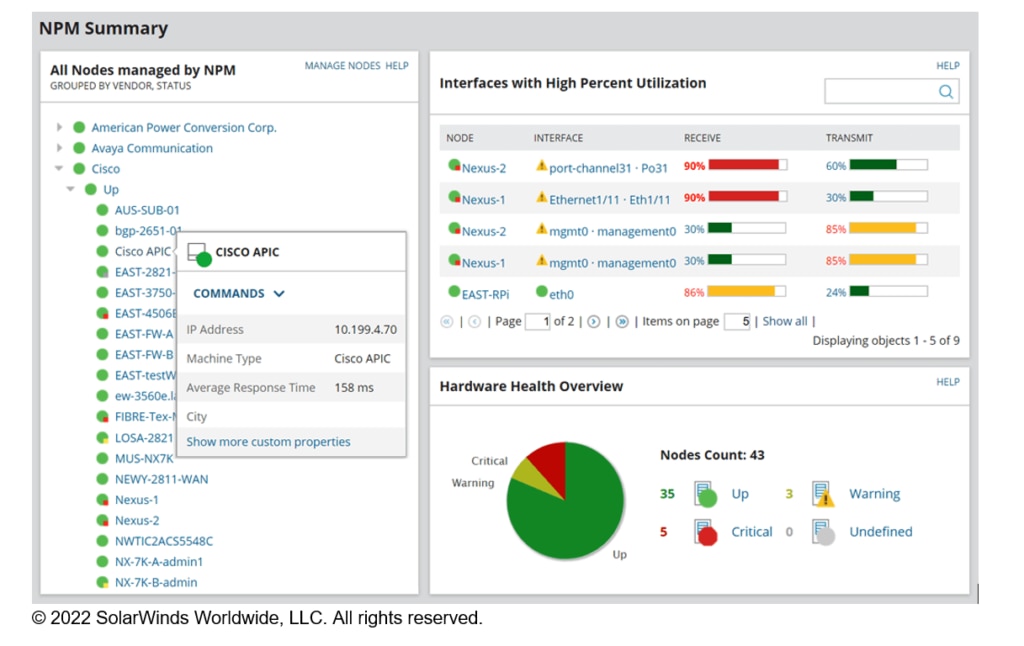This screenshot has width=1024, height=646.
Task: Expand American Power Conversion Corp. group
Action: pos(59,127)
